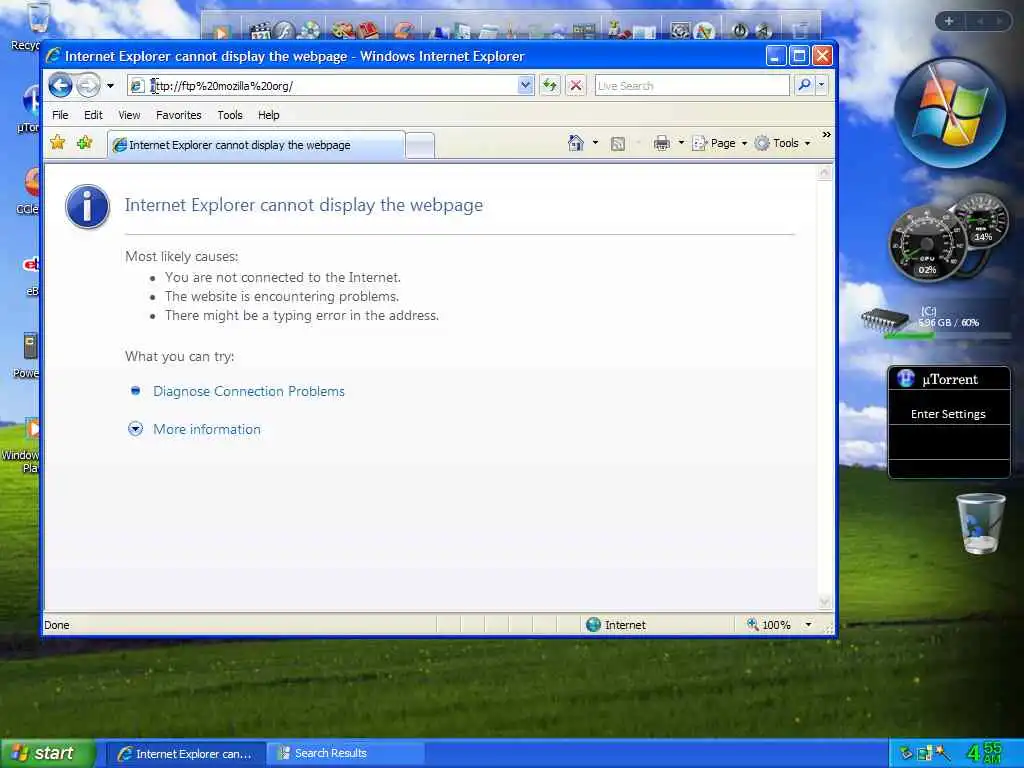Click the magnifier Search button
Image resolution: width=1024 pixels, height=768 pixels.
805,86
